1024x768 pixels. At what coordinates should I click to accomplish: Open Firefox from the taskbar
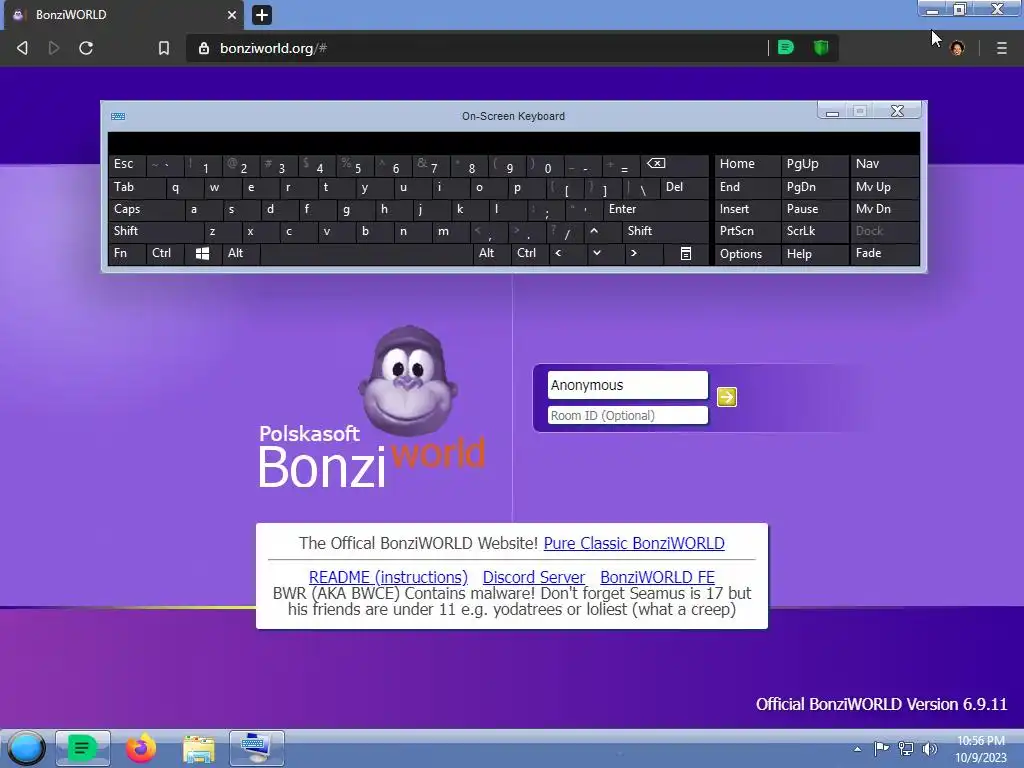click(x=140, y=748)
